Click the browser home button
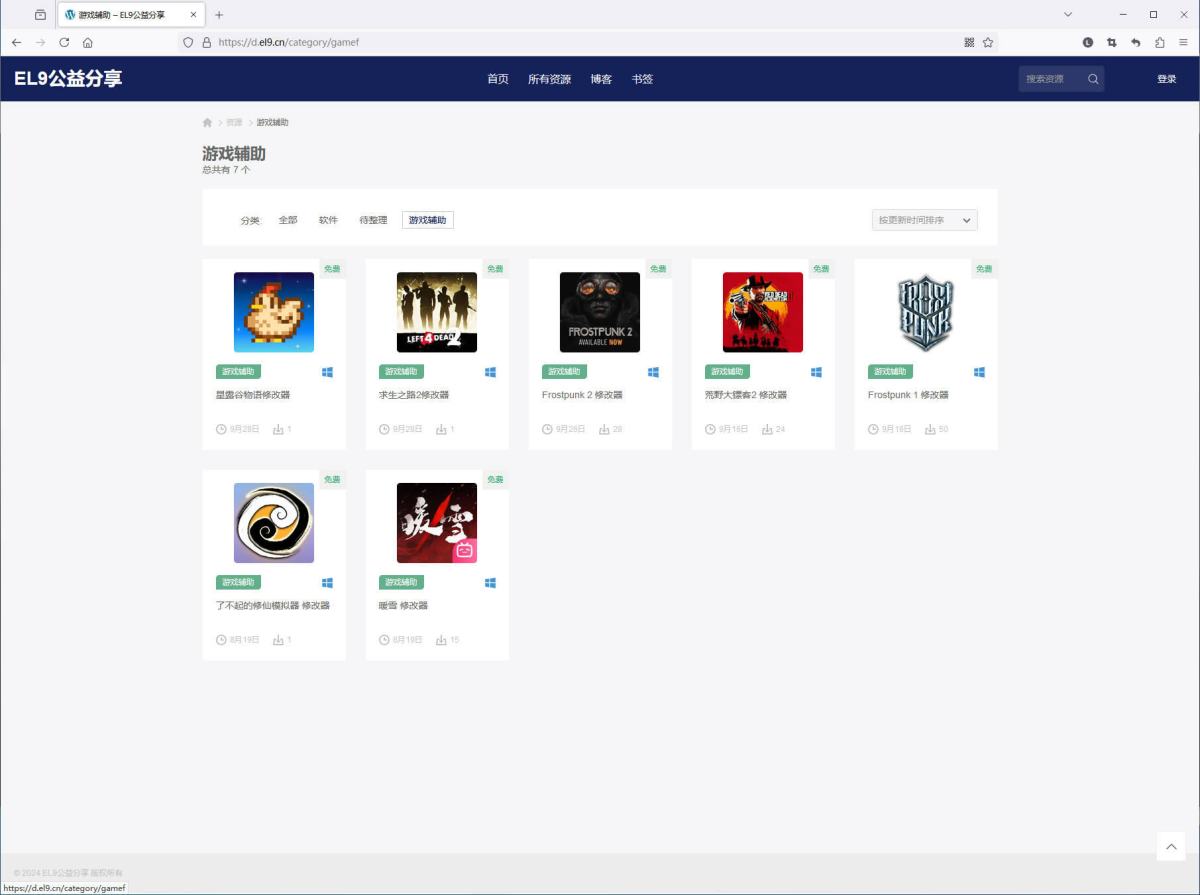Image resolution: width=1200 pixels, height=895 pixels. (x=88, y=43)
